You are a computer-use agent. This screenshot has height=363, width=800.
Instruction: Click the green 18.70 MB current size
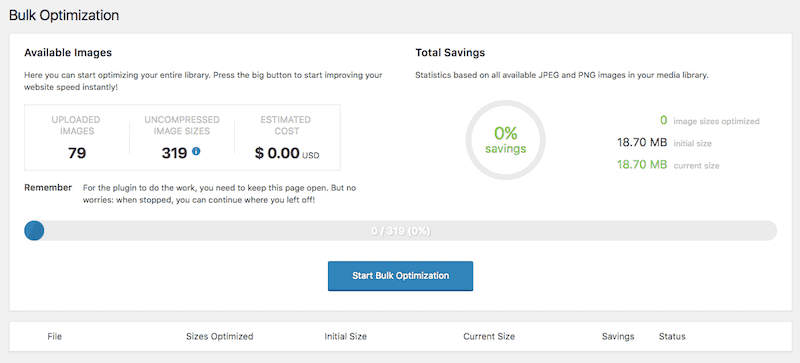point(642,165)
